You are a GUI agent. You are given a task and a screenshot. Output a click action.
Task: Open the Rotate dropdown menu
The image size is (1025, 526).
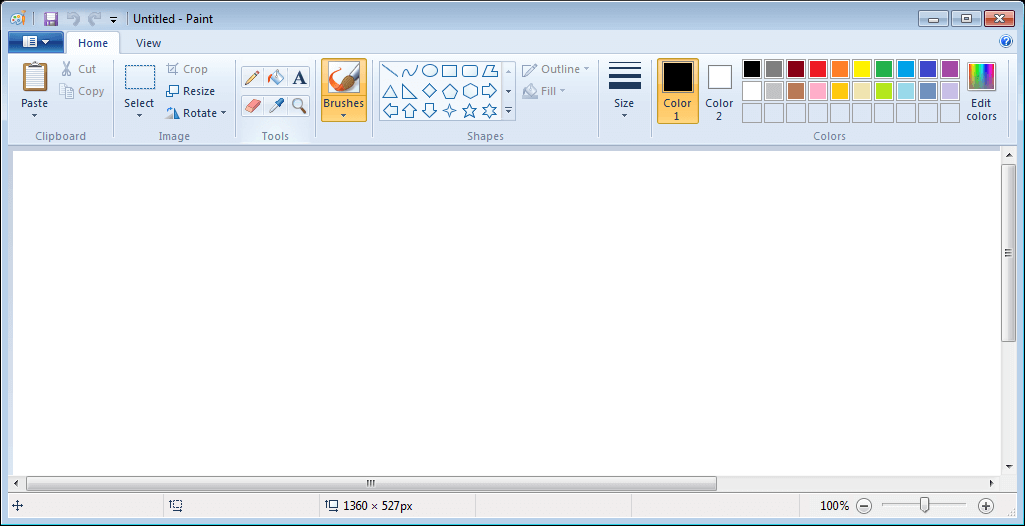[x=197, y=113]
